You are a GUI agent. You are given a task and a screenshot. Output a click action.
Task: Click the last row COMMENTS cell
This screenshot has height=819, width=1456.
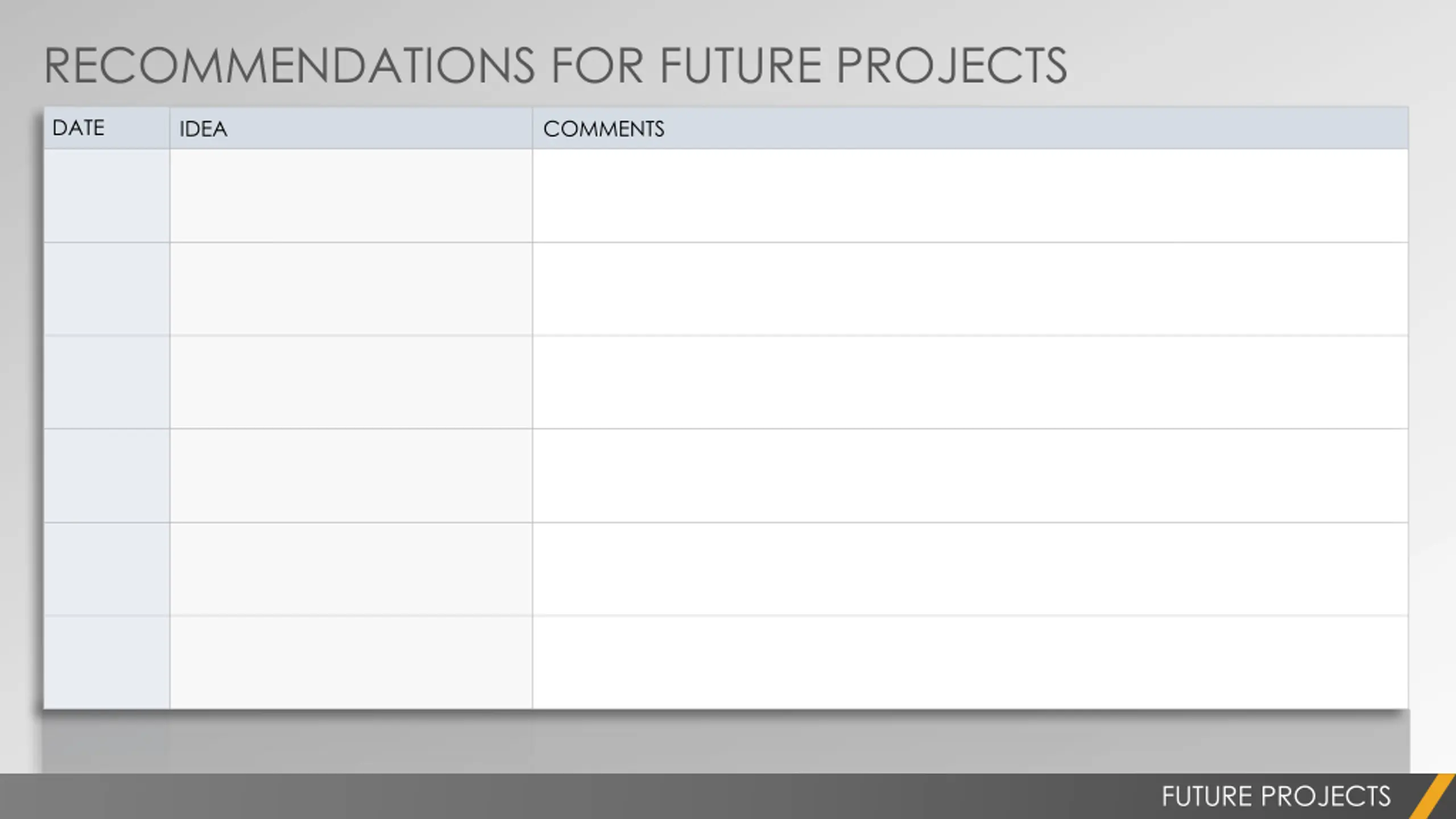(x=970, y=662)
